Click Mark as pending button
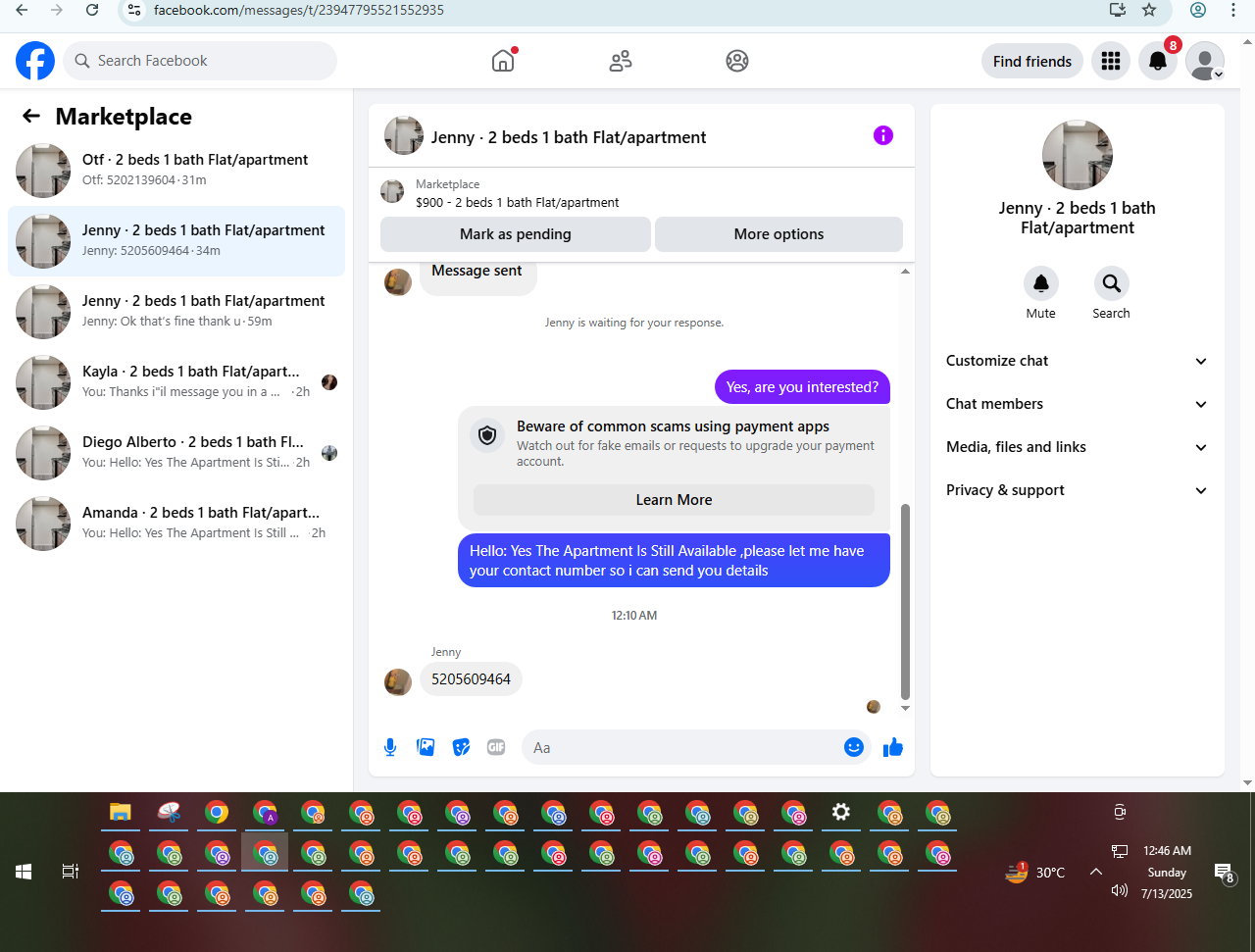The image size is (1255, 952). point(516,234)
